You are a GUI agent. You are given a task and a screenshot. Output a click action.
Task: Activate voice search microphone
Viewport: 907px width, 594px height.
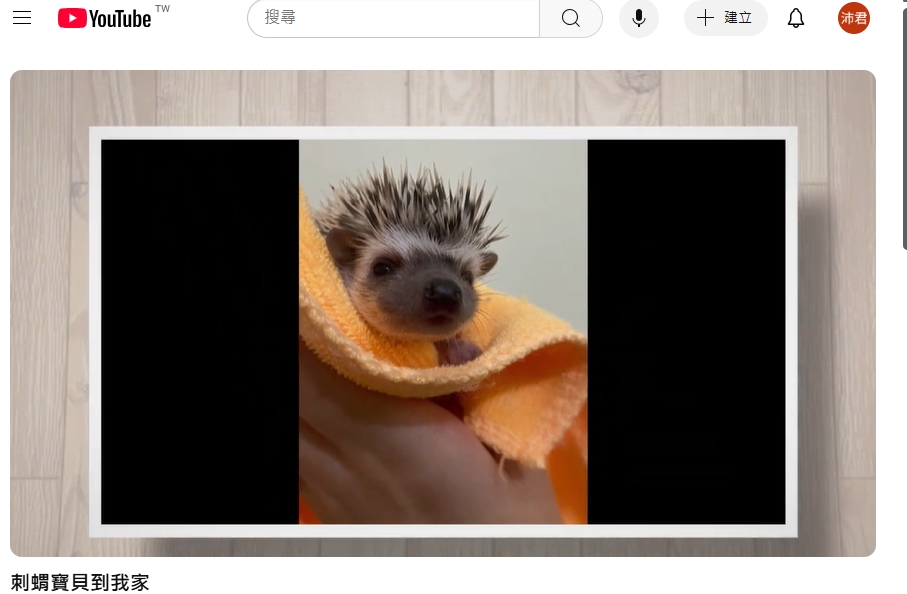pyautogui.click(x=639, y=18)
